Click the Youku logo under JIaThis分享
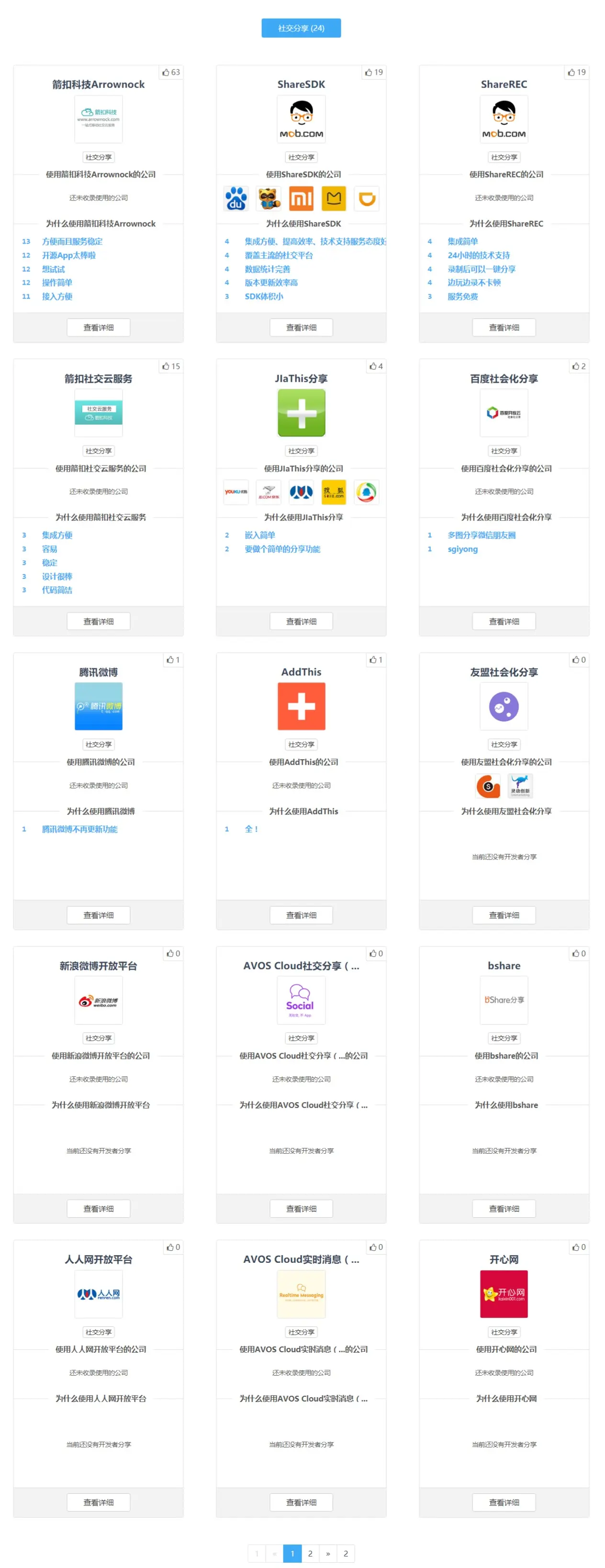The image size is (605, 1568). 236,492
